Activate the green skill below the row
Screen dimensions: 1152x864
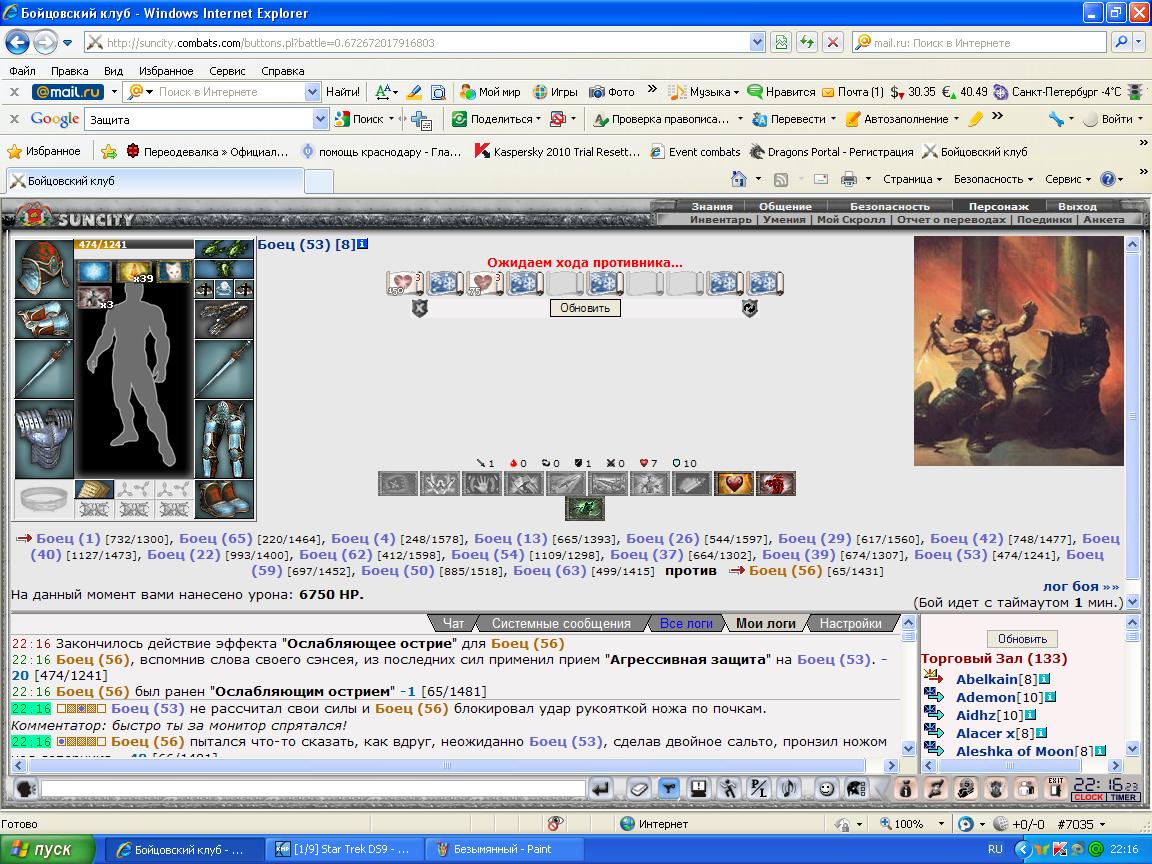coord(585,508)
